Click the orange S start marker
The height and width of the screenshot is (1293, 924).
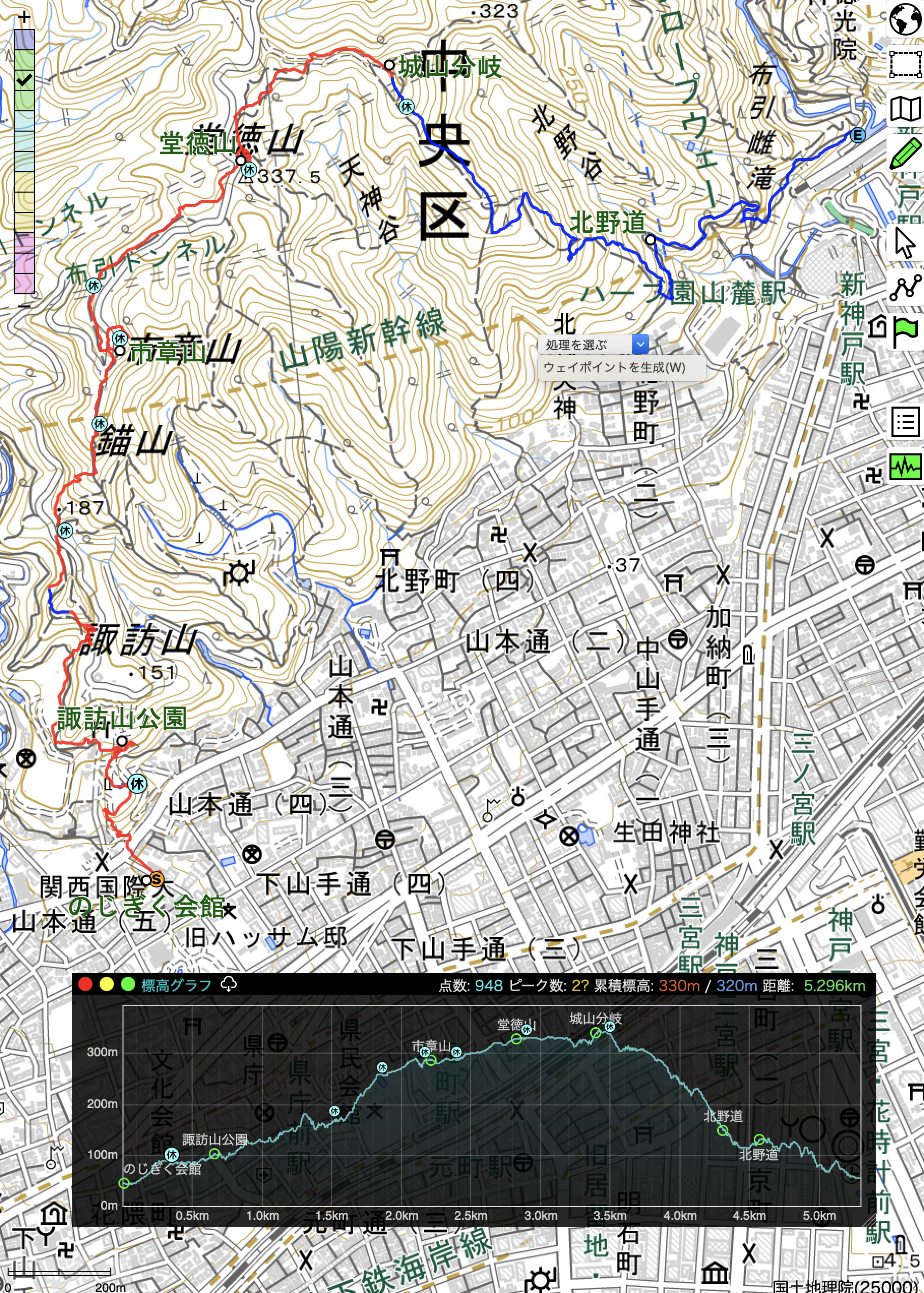(156, 879)
